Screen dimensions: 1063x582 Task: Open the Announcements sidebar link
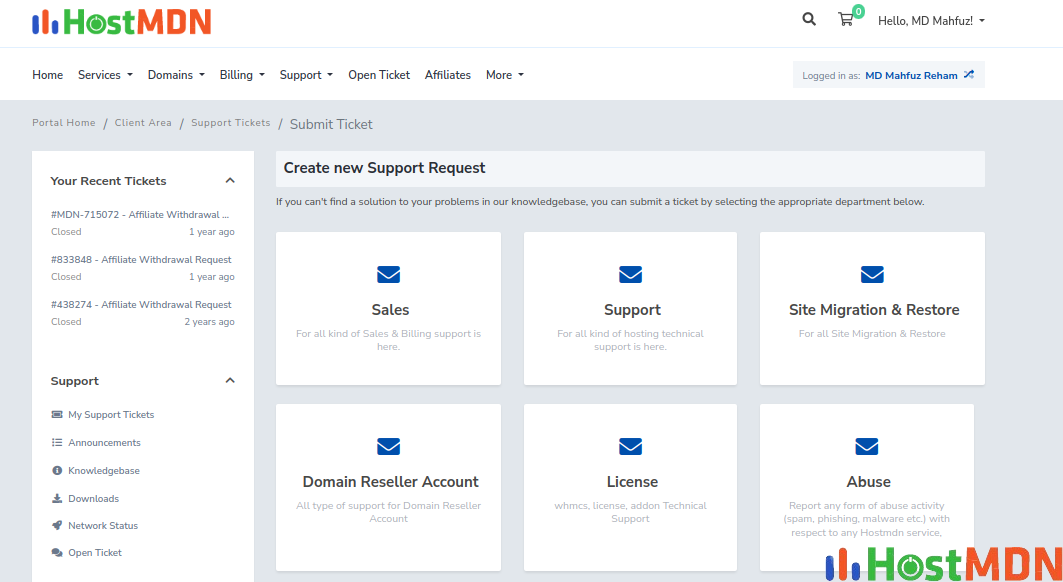tap(104, 442)
